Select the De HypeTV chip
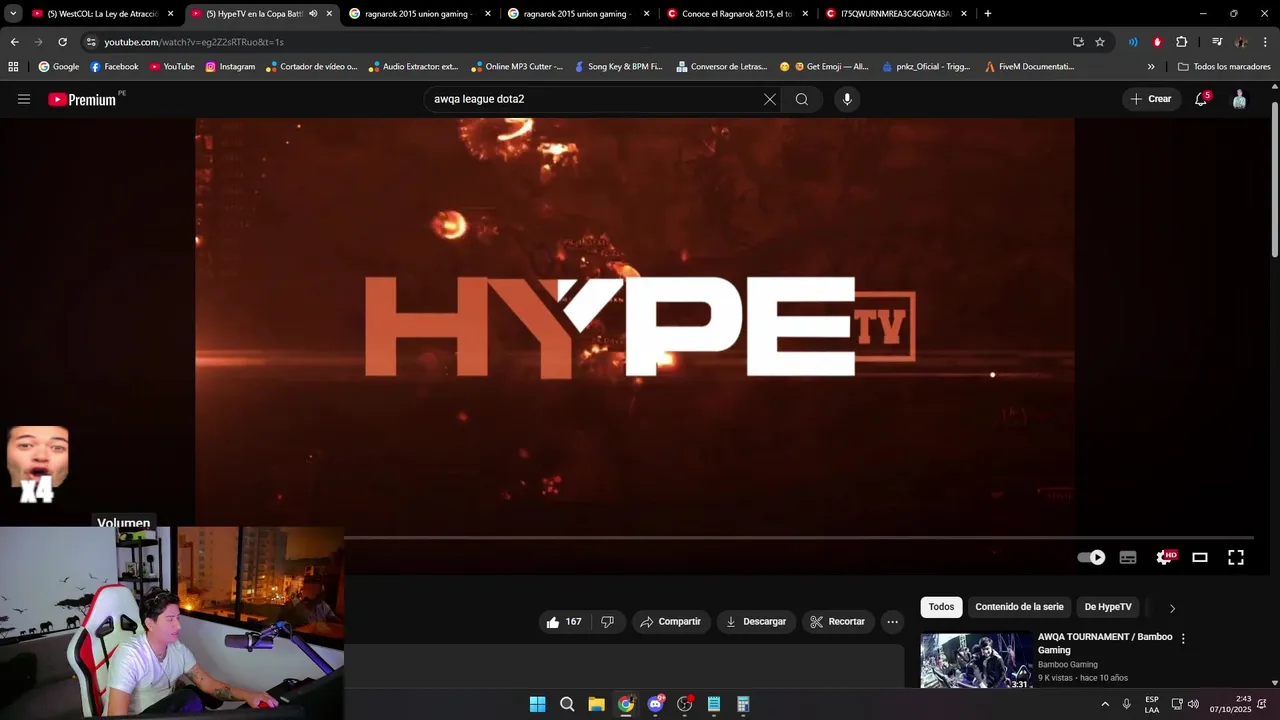This screenshot has height=720, width=1280. pos(1108,607)
